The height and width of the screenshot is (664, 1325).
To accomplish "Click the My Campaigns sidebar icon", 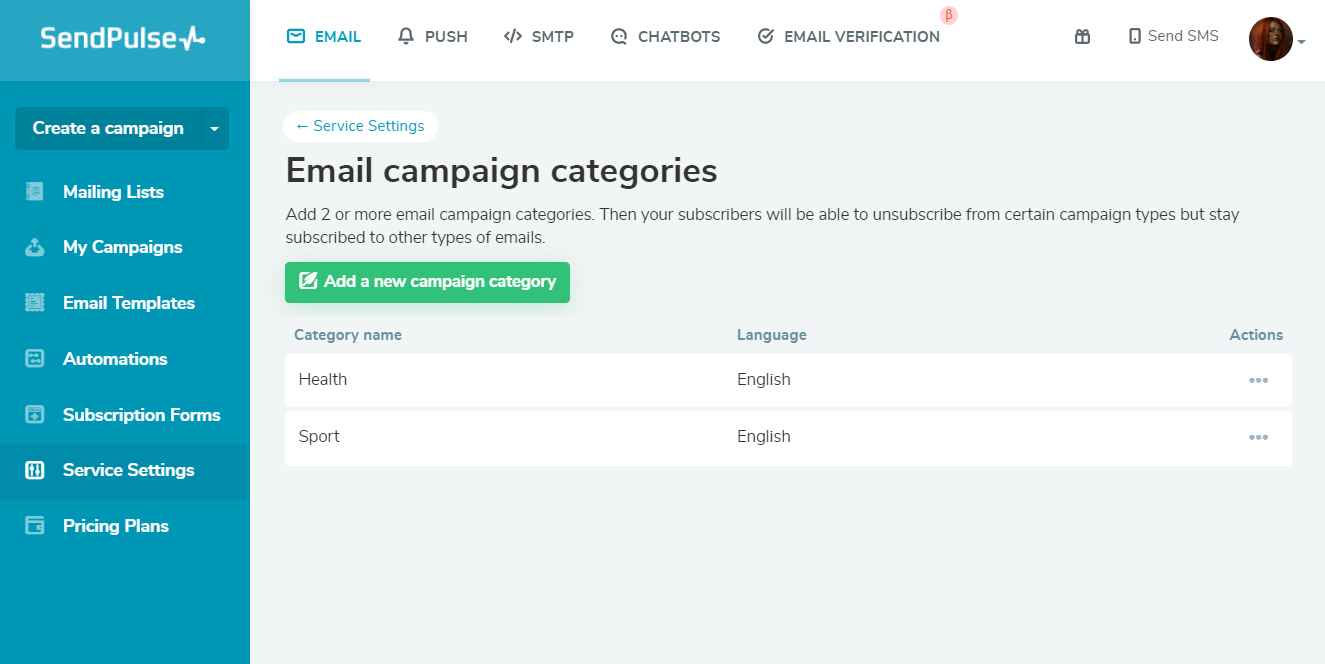I will 35,247.
